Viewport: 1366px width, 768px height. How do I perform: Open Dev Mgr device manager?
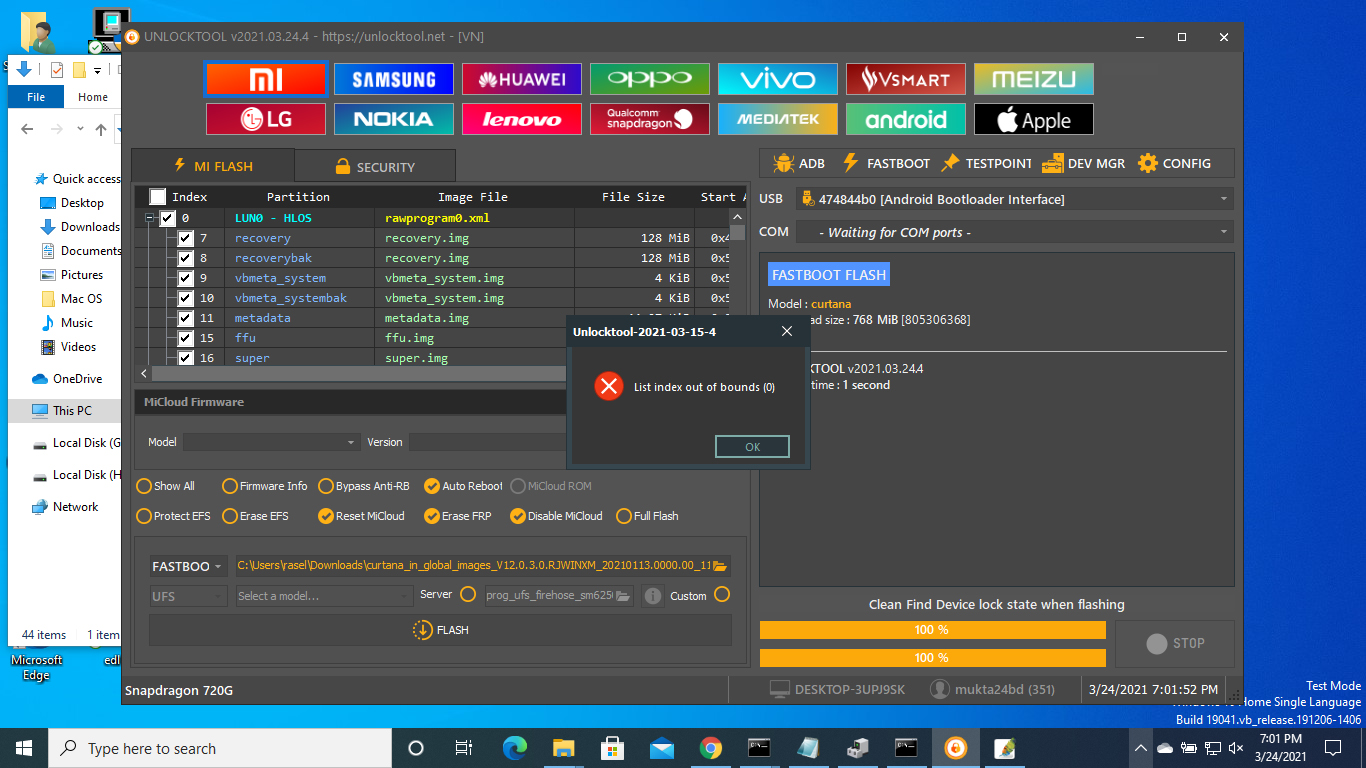(1083, 163)
